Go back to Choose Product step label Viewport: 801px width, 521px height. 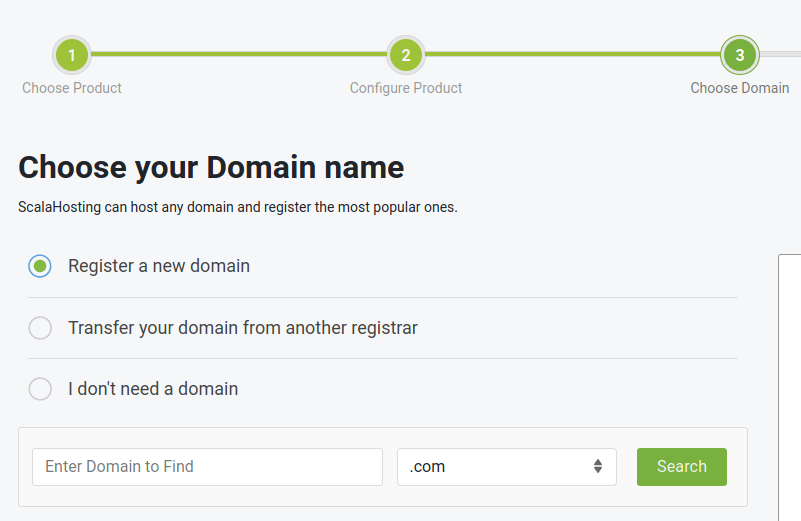pos(72,88)
